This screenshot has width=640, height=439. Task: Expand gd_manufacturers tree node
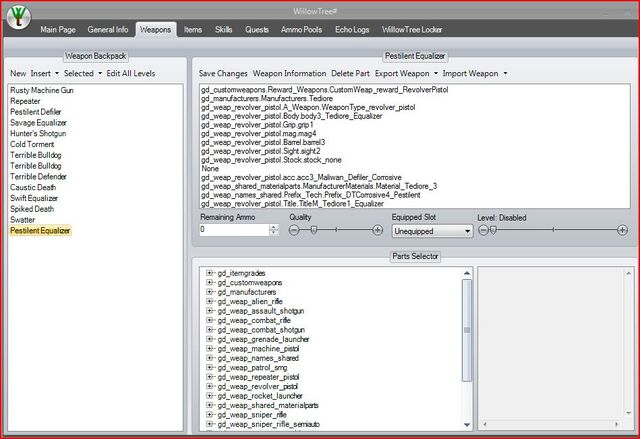click(209, 292)
